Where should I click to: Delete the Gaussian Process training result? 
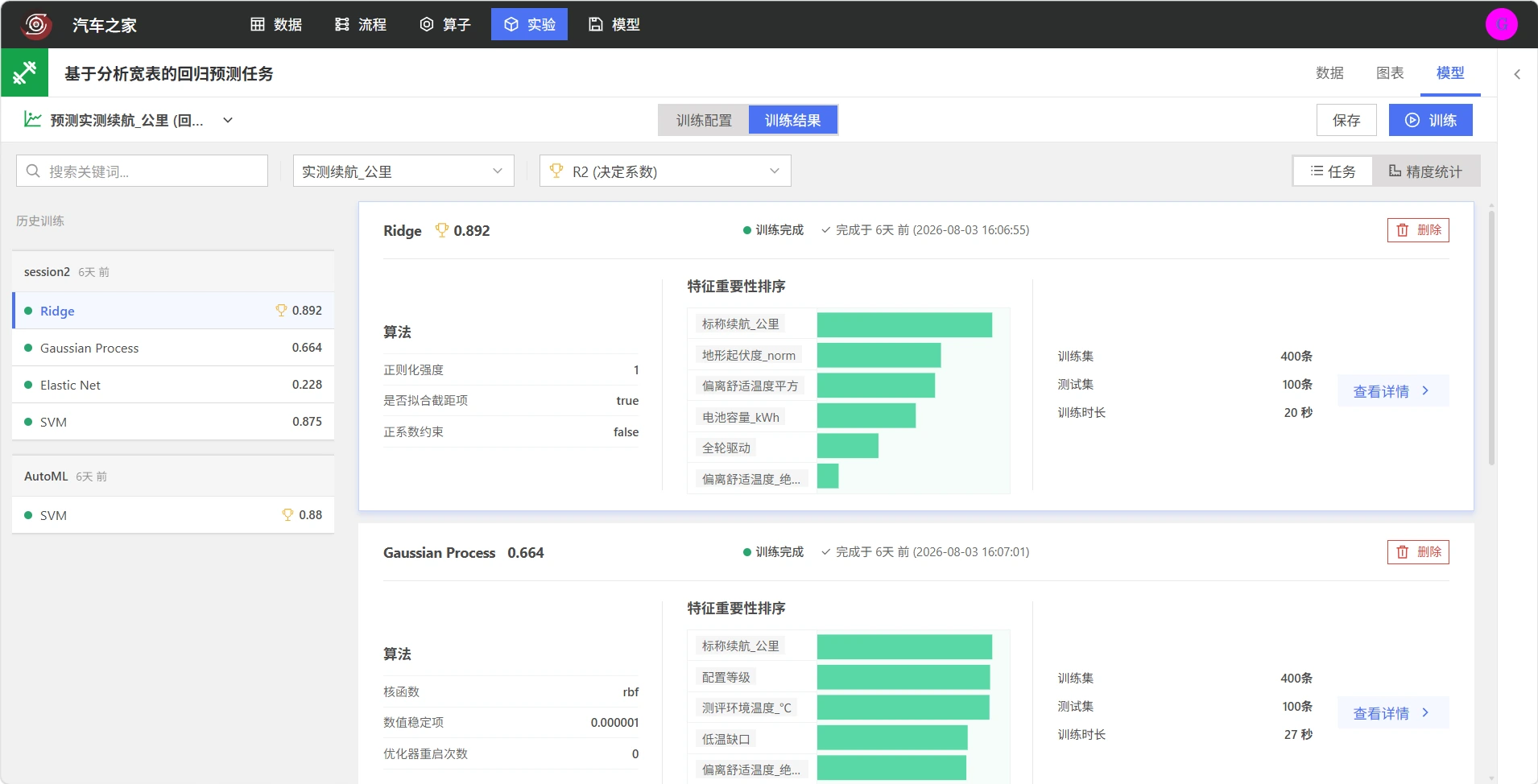click(x=1418, y=552)
